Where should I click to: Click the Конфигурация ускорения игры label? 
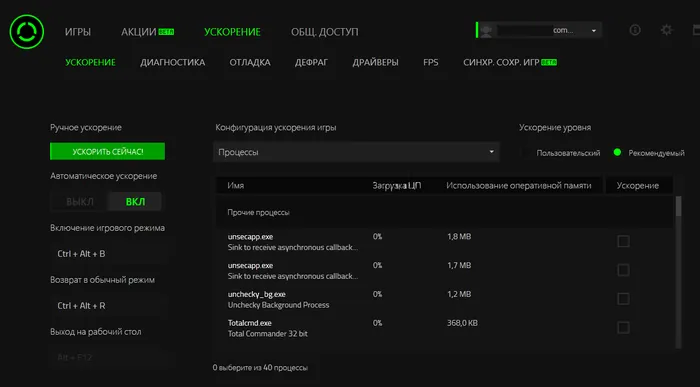tap(276, 128)
